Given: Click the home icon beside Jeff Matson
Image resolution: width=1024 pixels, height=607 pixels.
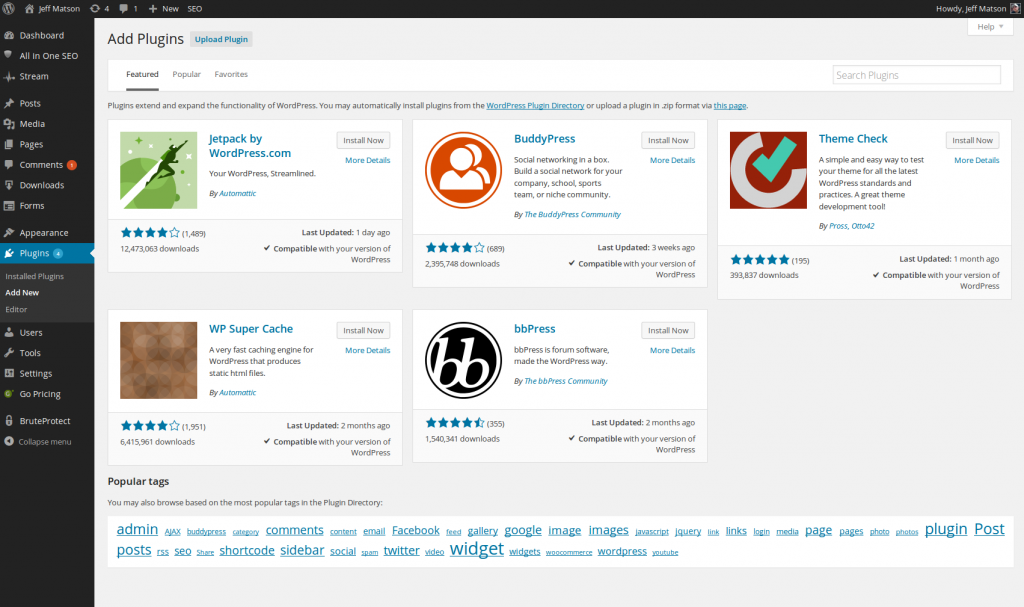Looking at the screenshot, I should [x=29, y=8].
